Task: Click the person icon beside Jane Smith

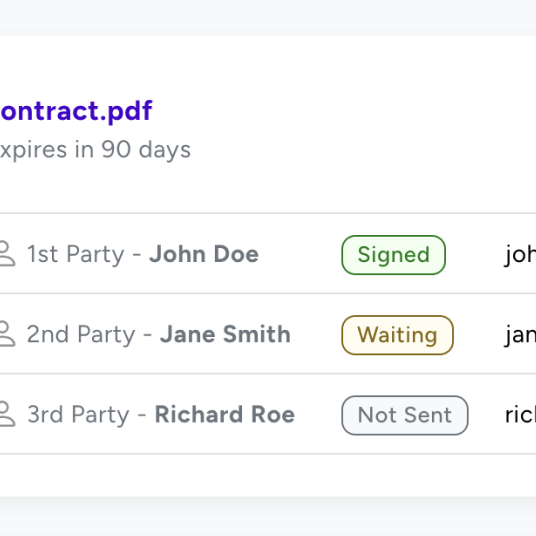Action: point(7,334)
